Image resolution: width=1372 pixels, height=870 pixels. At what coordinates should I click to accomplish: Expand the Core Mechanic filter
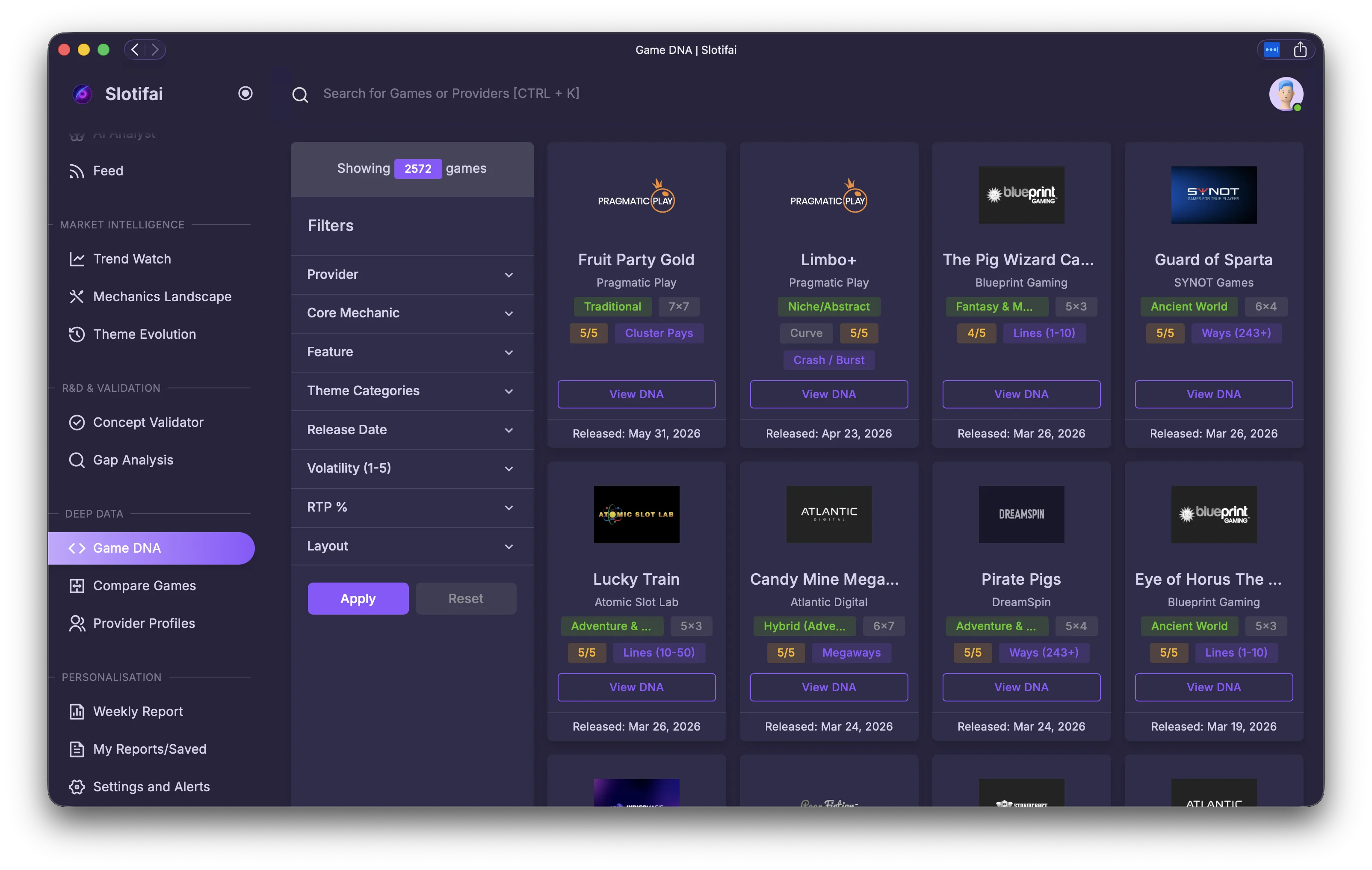412,314
